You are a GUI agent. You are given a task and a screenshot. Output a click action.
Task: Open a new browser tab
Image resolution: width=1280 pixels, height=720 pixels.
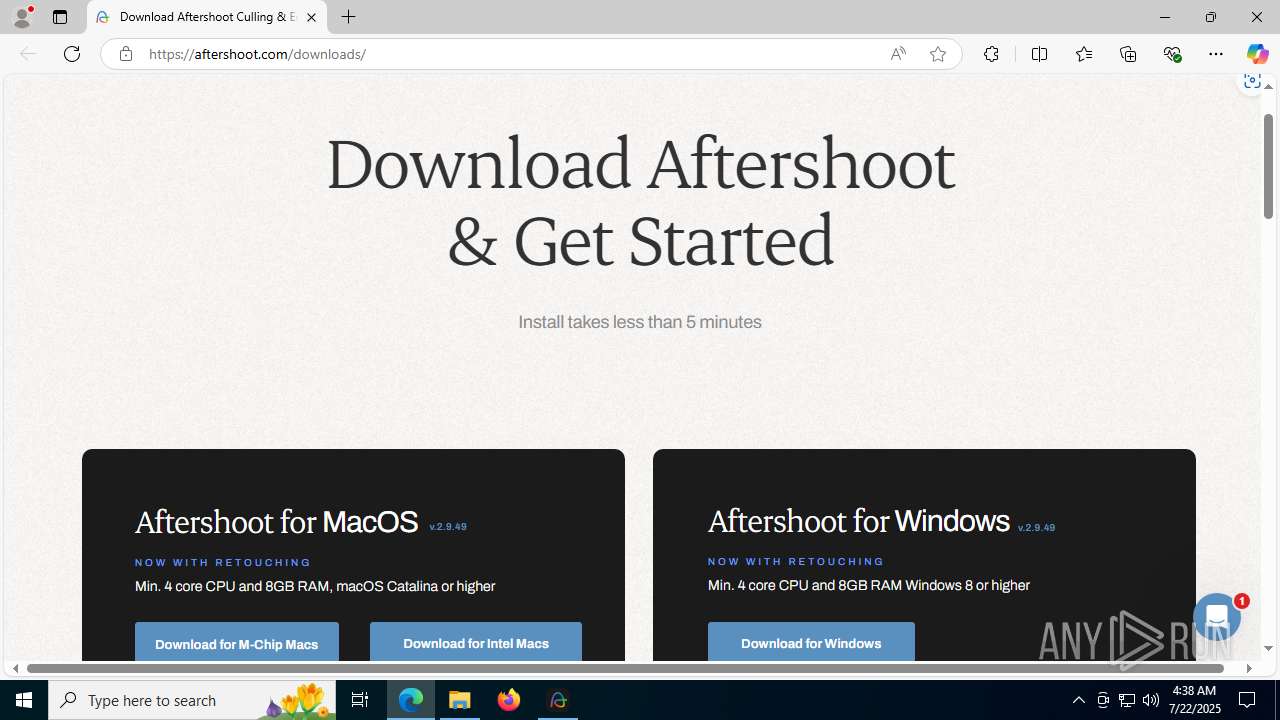(348, 17)
